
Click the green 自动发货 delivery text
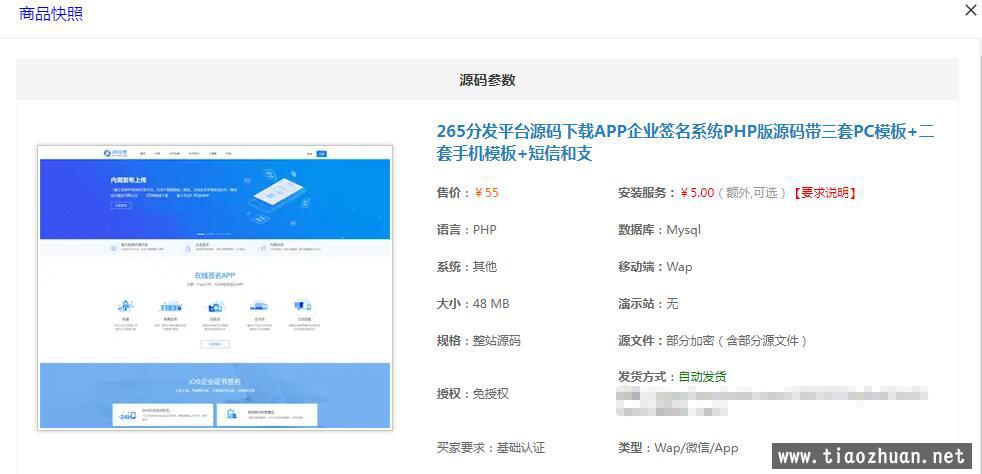click(x=702, y=377)
